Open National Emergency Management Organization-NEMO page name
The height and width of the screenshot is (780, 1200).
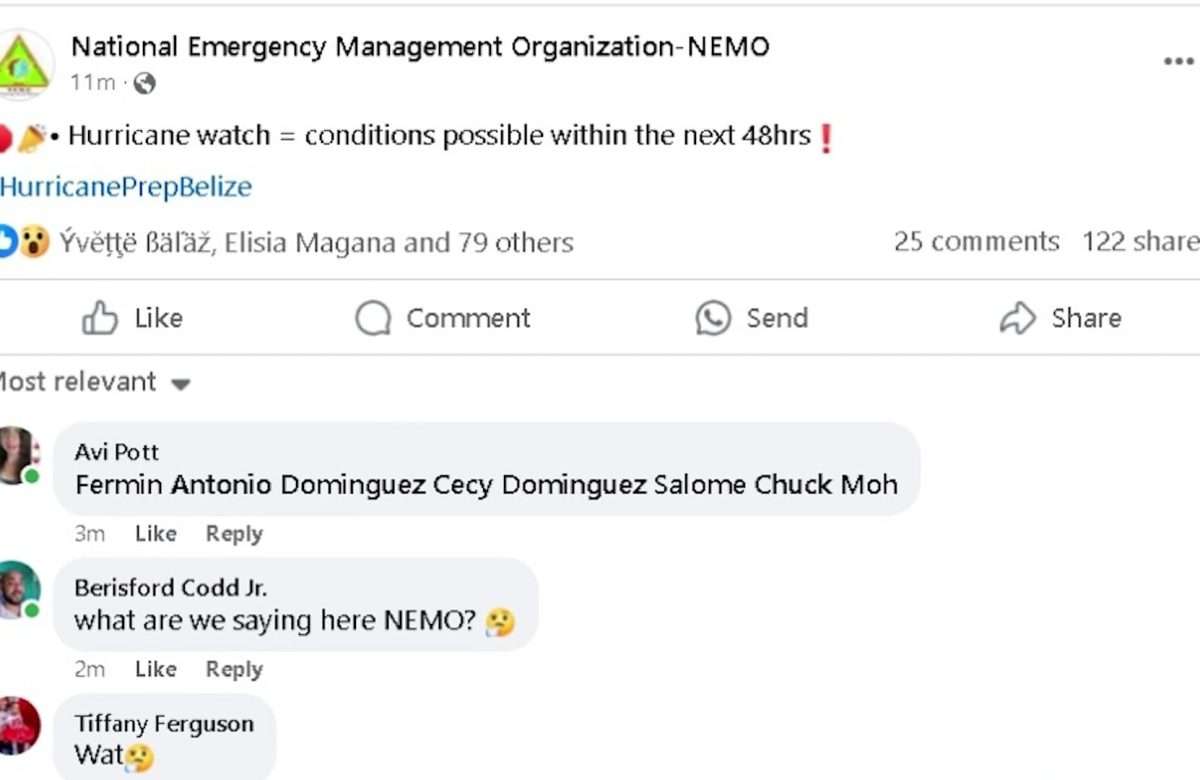pos(420,47)
